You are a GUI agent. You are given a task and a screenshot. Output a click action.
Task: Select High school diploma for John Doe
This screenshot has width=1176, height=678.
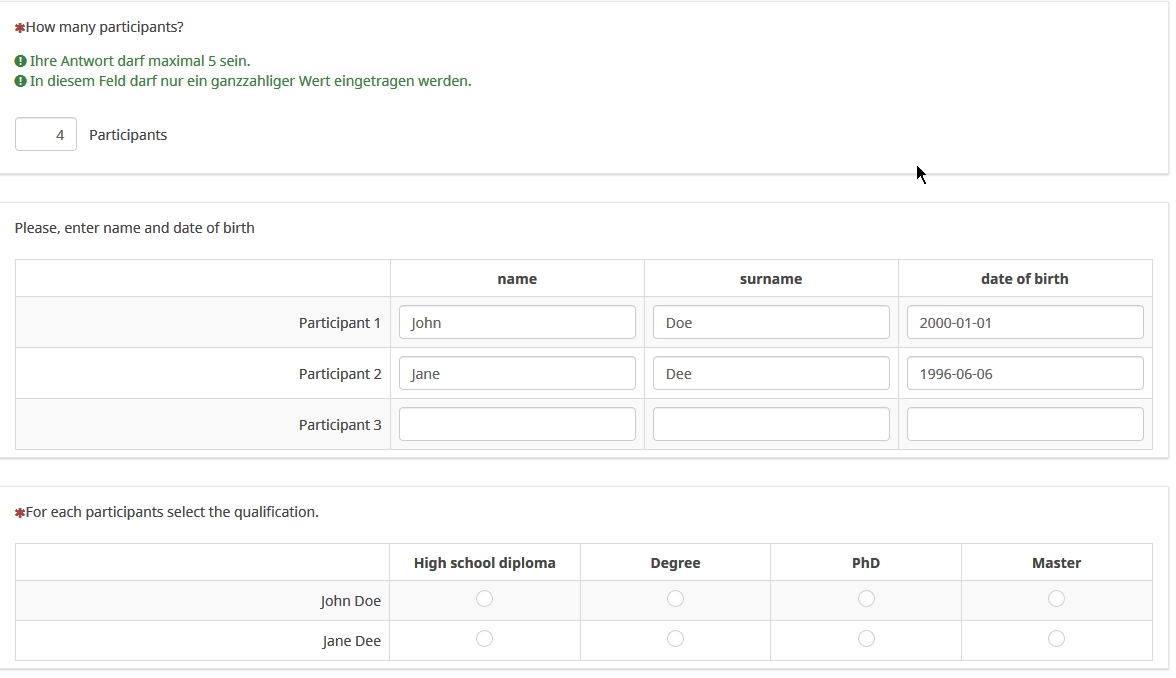(485, 599)
